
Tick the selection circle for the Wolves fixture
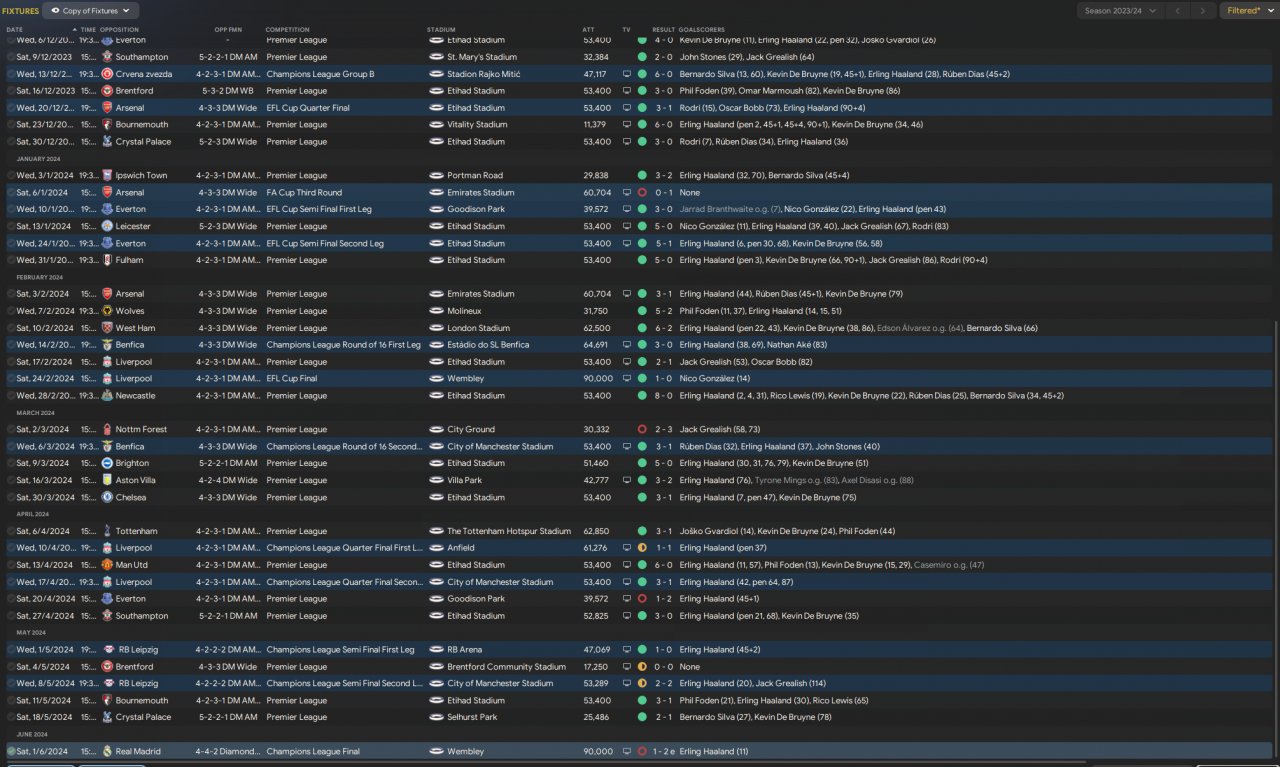pyautogui.click(x=11, y=311)
